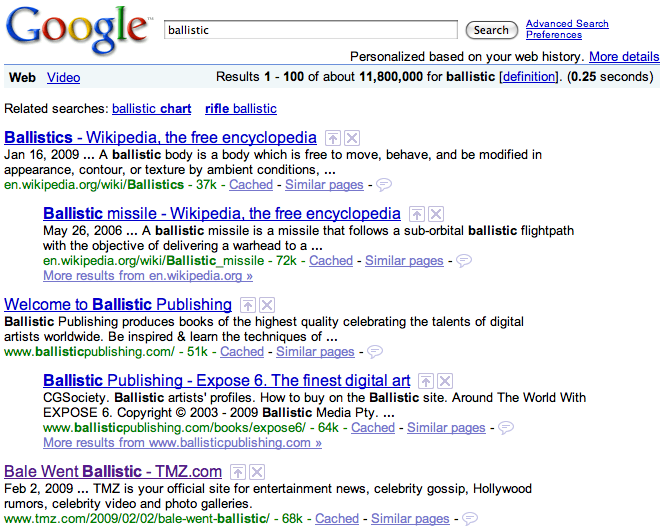
Task: Open Ballistics - Wikipedia result title
Action: click(x=160, y=137)
